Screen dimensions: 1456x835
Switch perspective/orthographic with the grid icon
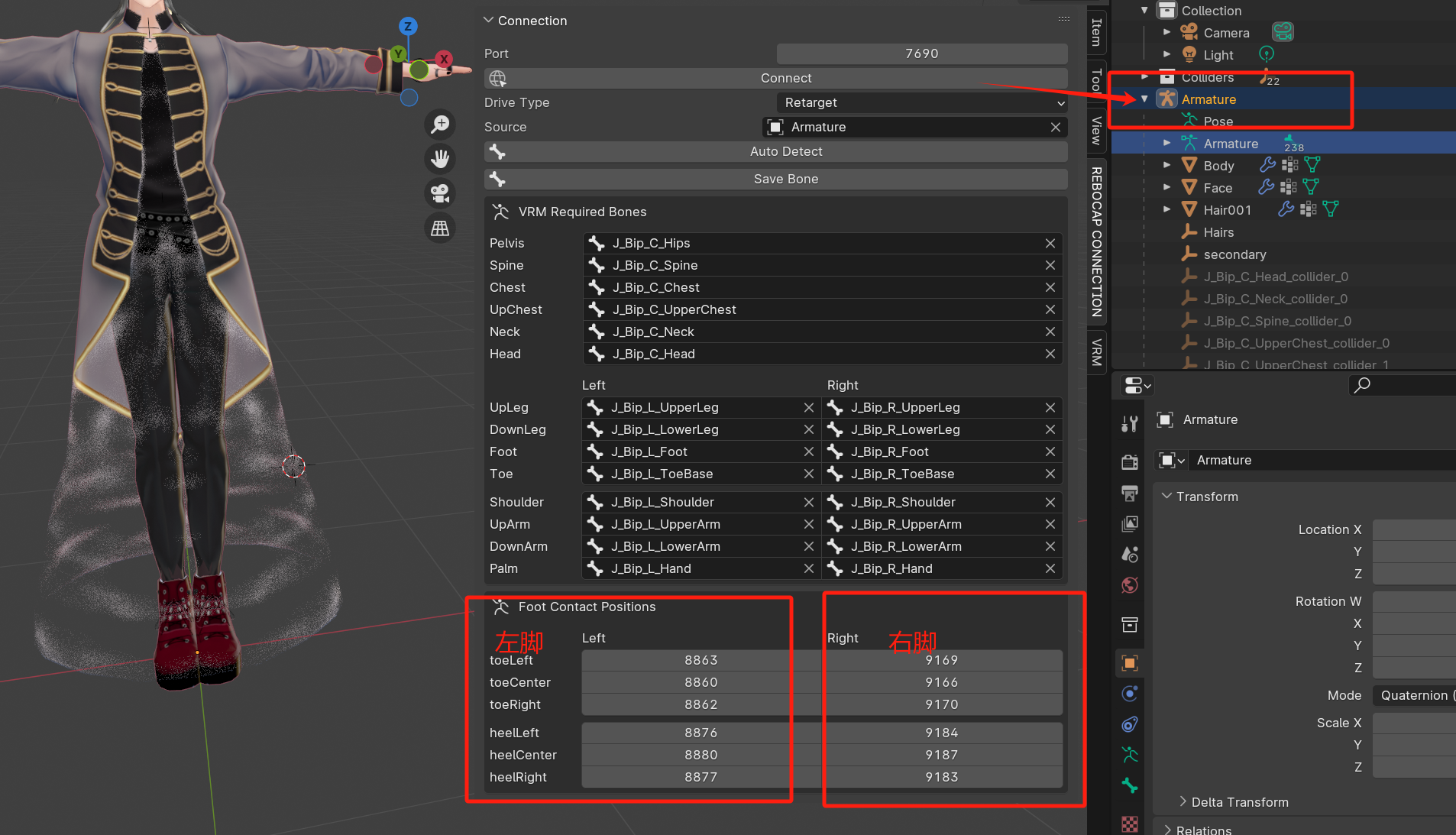point(440,228)
